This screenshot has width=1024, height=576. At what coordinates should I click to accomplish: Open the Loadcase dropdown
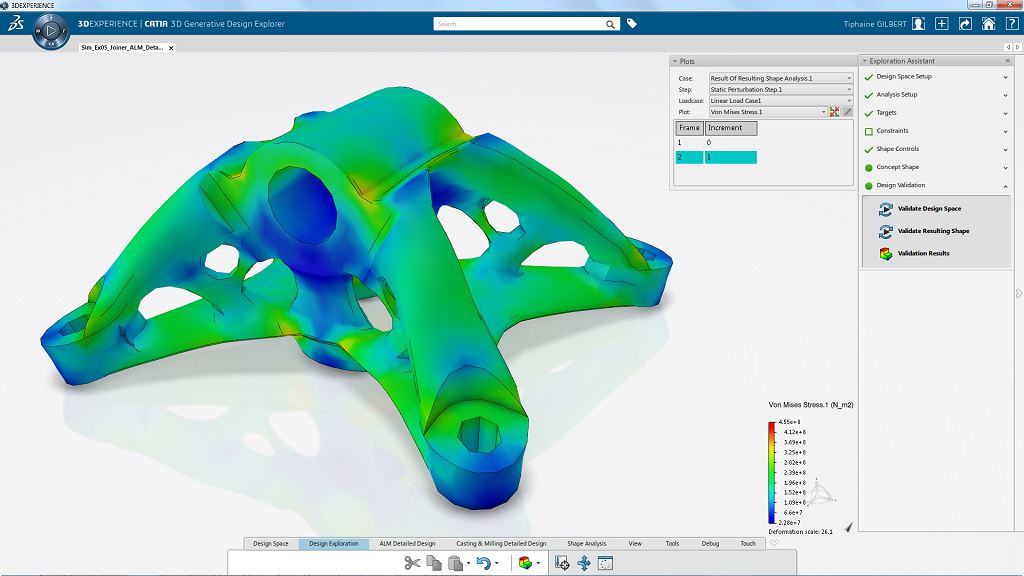pyautogui.click(x=780, y=101)
